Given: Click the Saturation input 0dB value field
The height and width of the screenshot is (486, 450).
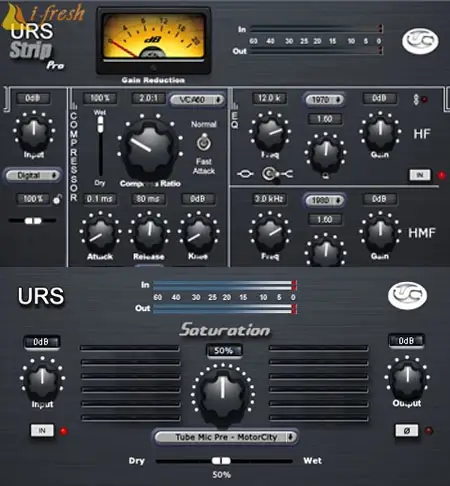Looking at the screenshot, I should pos(42,342).
